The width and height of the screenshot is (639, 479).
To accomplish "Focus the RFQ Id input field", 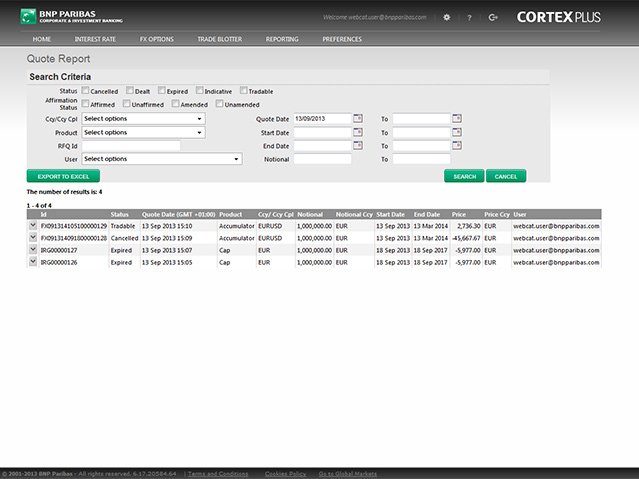I will tap(131, 146).
